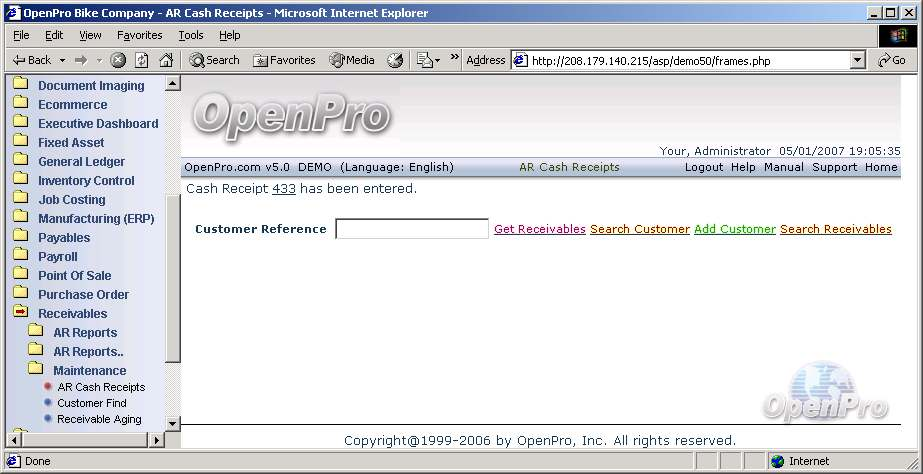The height and width of the screenshot is (474, 923).
Task: Click the Get Receivables link
Action: (539, 229)
